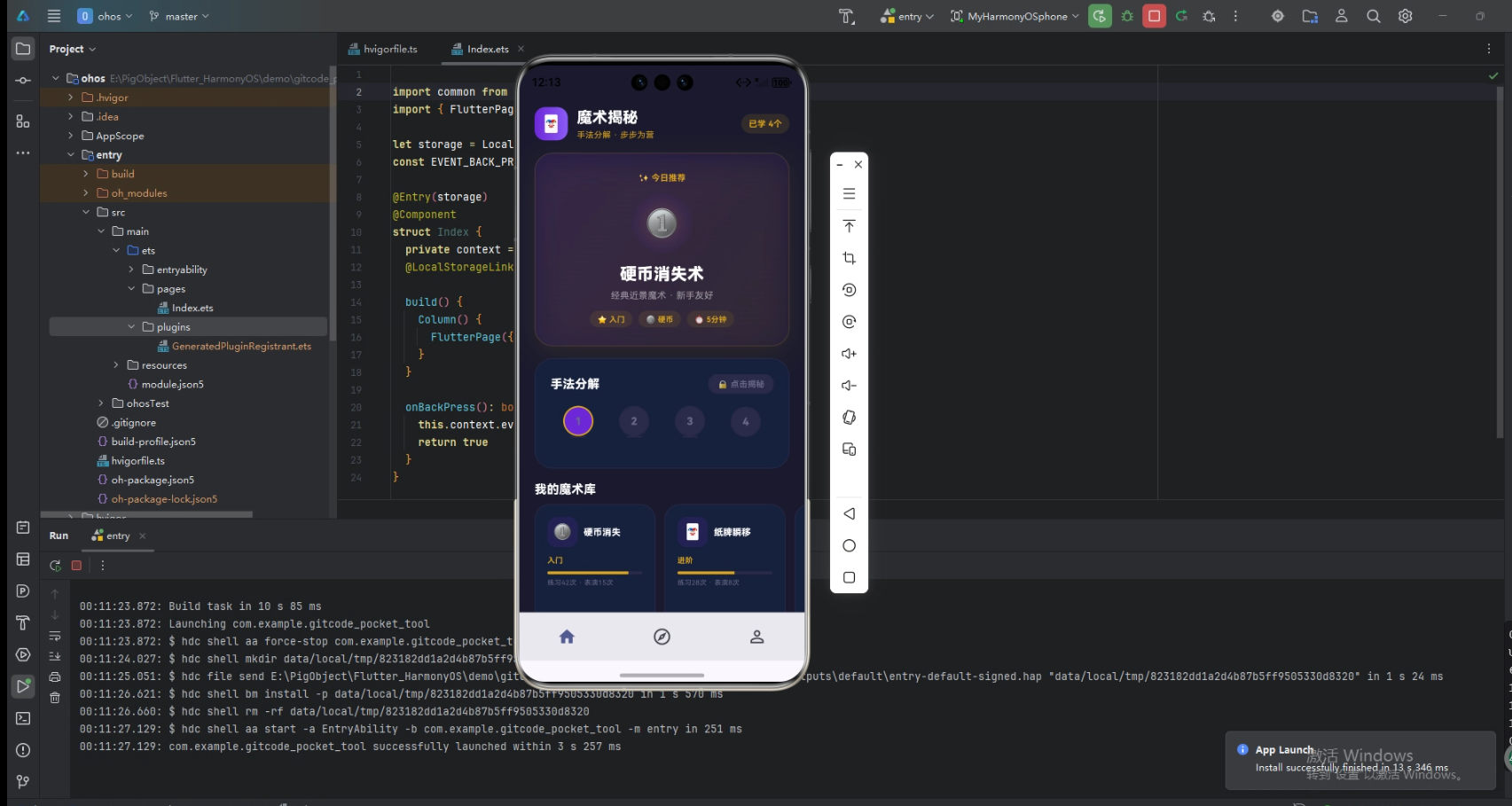
Task: Switch to the hvigorfile.ts editor tab
Action: click(x=383, y=49)
